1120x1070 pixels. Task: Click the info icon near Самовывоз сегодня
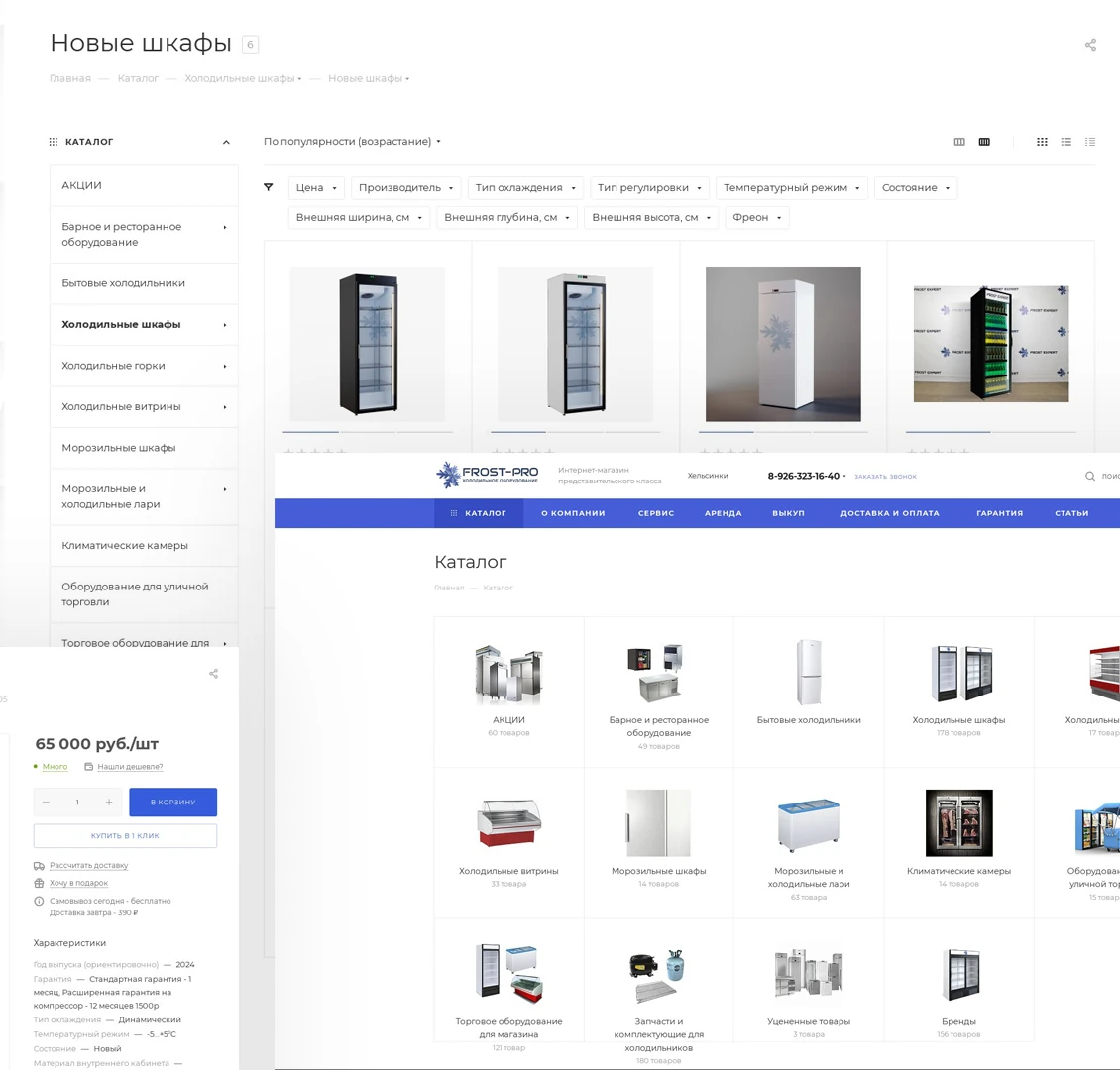click(x=39, y=901)
